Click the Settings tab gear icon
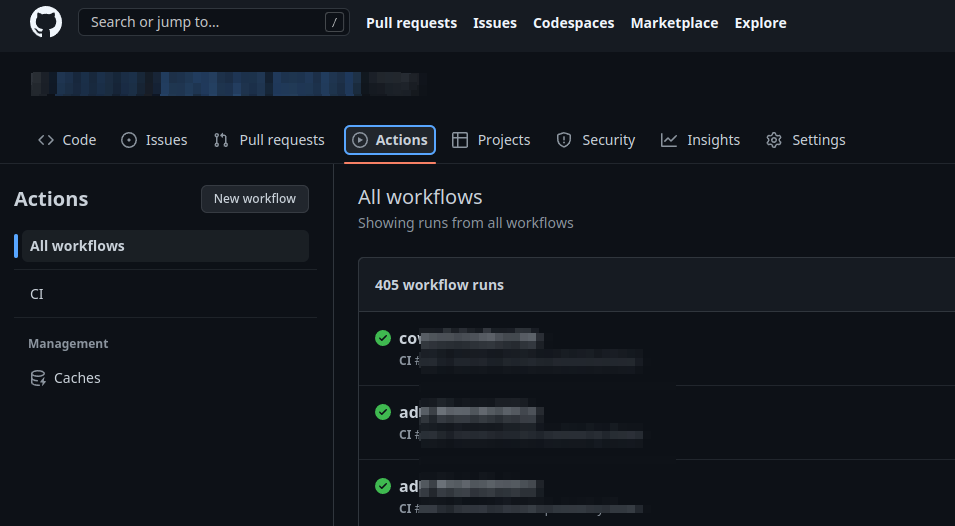Screen dimensions: 955x526 [774, 140]
